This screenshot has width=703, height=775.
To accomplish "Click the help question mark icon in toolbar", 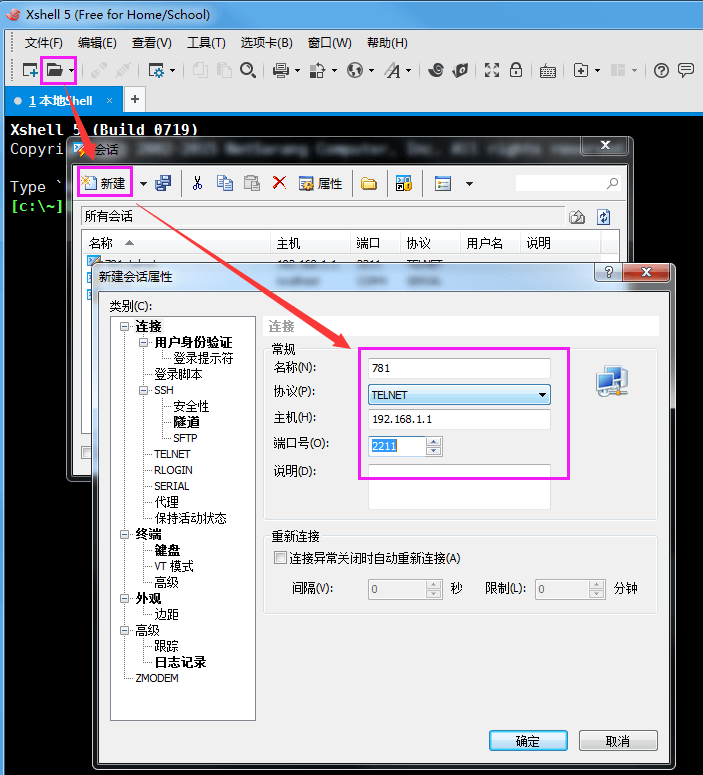I will pyautogui.click(x=661, y=71).
